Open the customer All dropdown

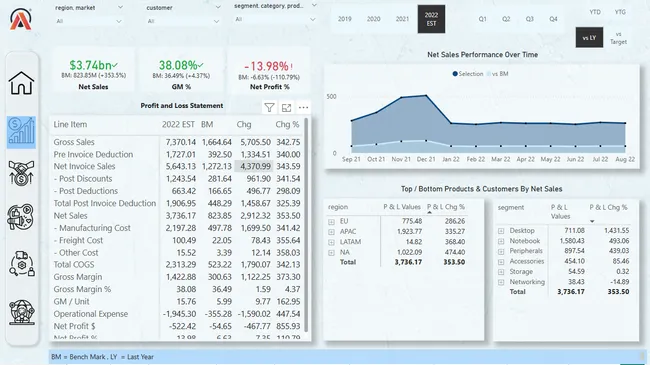182,21
